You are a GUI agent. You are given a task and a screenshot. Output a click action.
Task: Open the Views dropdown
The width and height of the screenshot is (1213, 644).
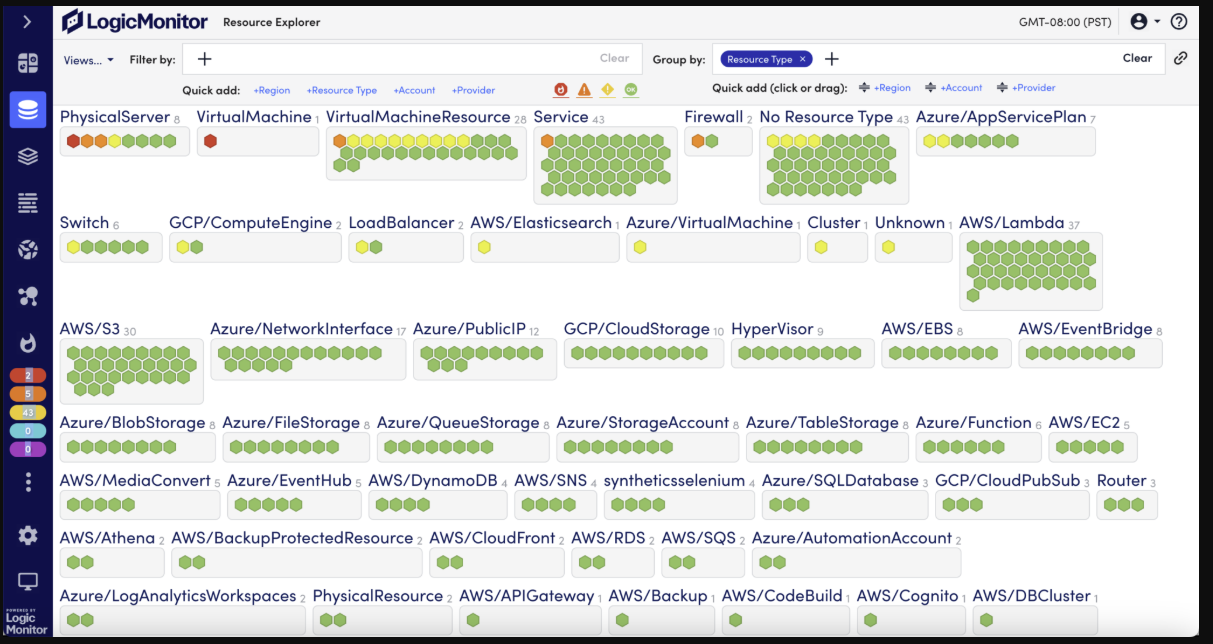tap(89, 60)
